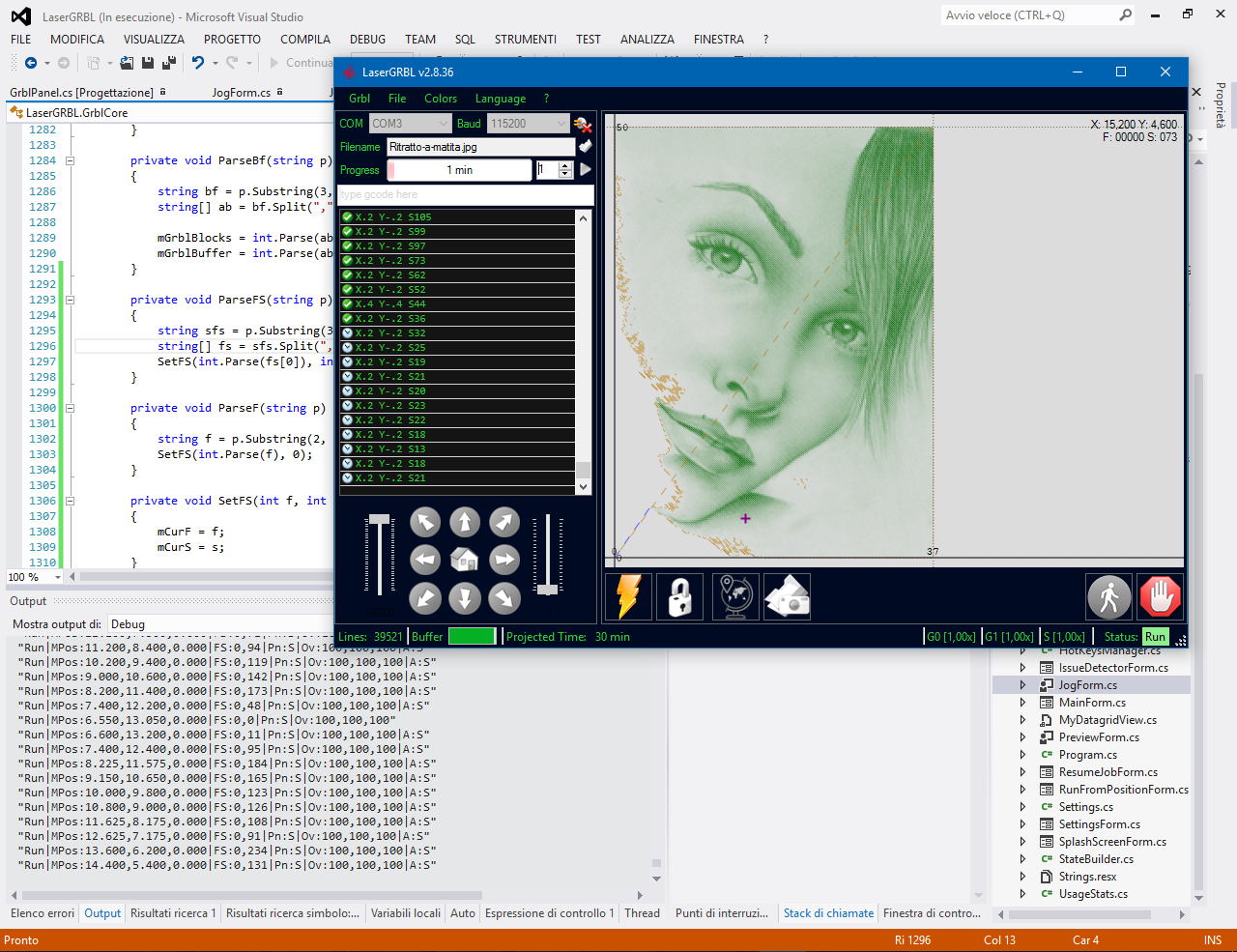Click Visual Studio undo icon
The width and height of the screenshot is (1237, 952).
(x=197, y=63)
